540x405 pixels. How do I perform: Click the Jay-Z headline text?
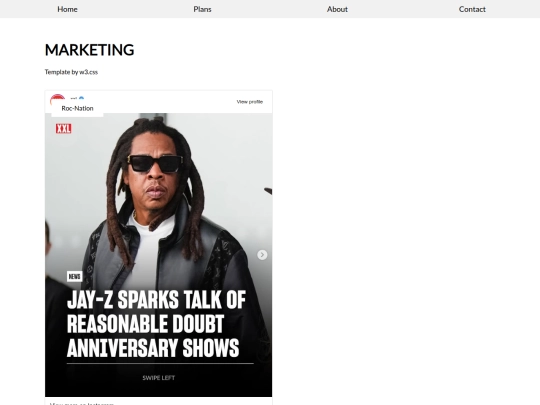[x=156, y=324]
